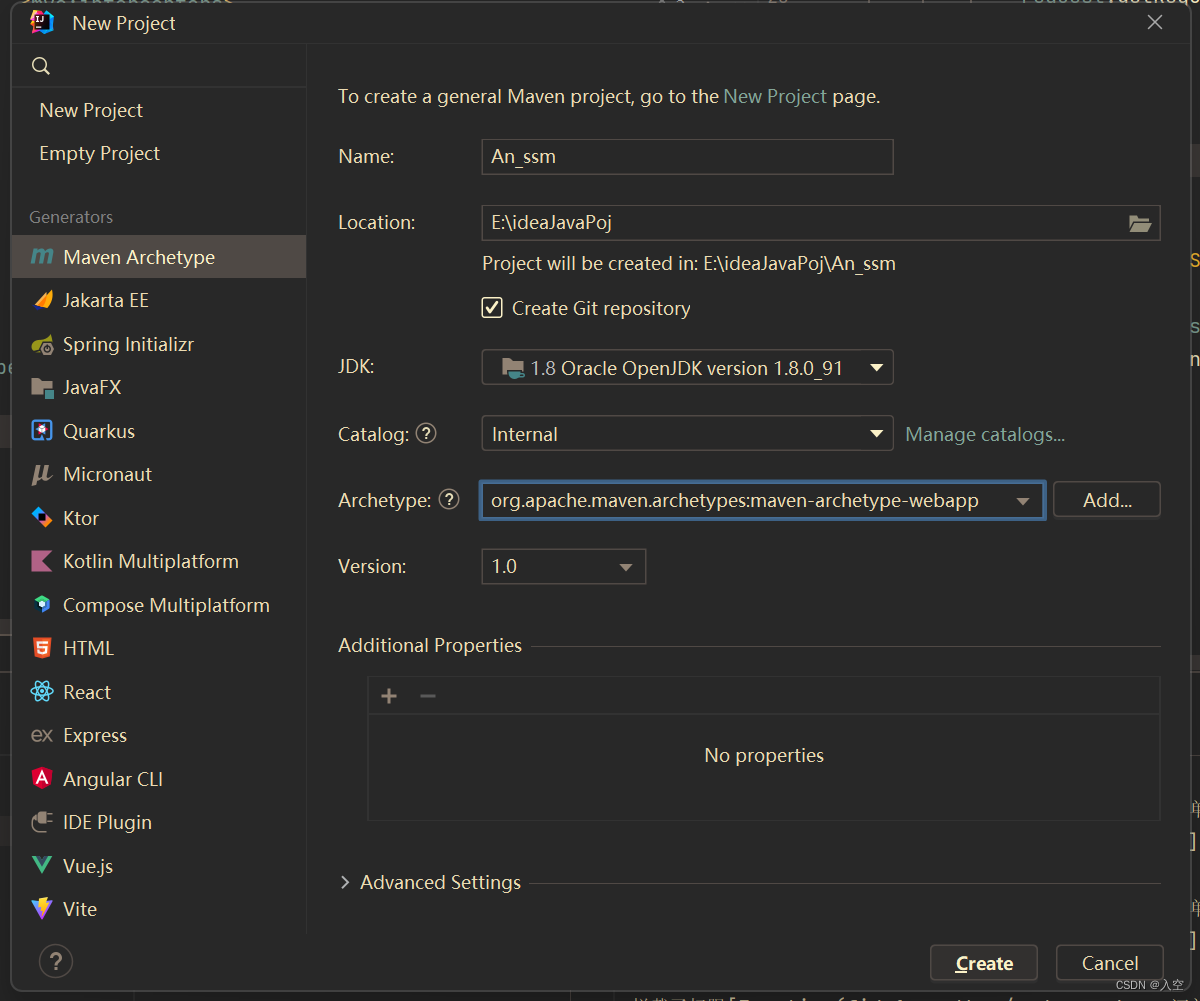Click the Name field containing An_ssm
Screen dimensions: 1200x1001
point(687,157)
